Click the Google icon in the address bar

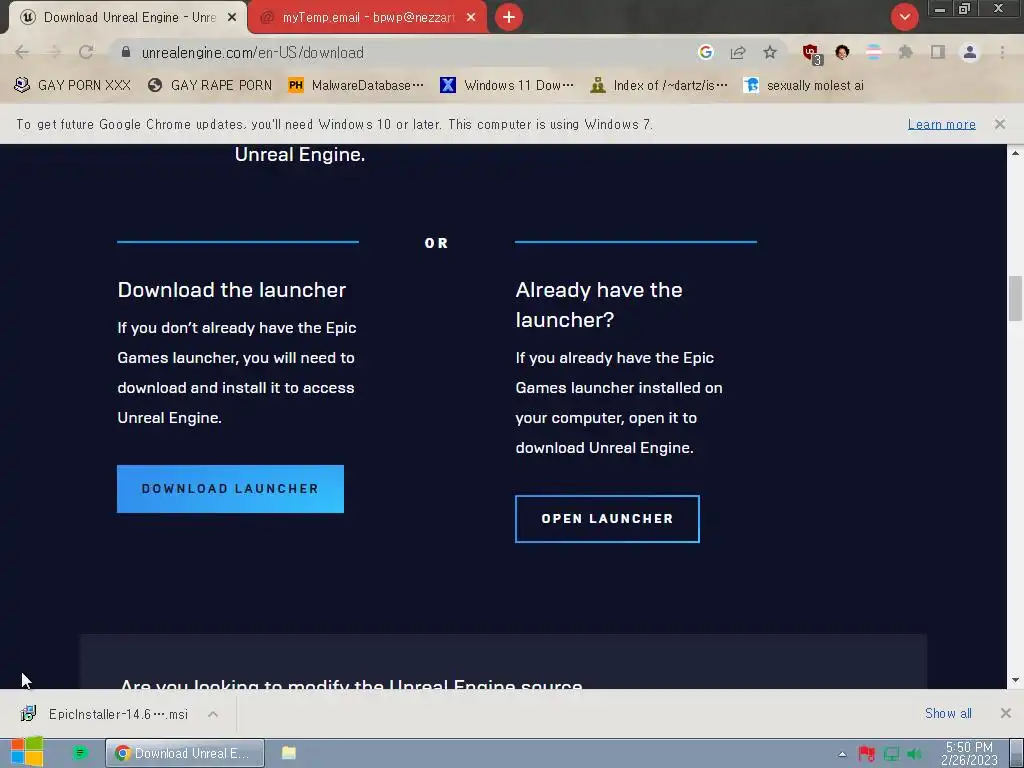(705, 52)
